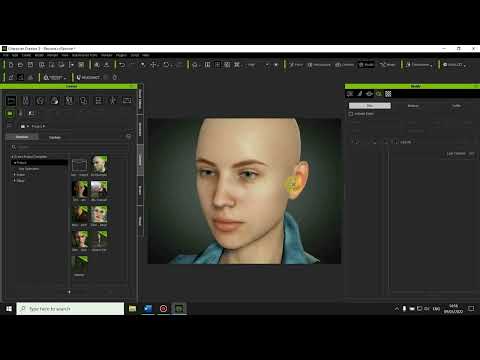Click the Windows Start button

(x=9, y=309)
